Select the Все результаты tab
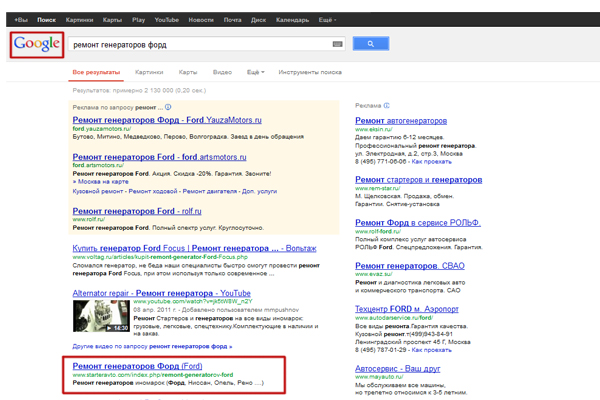This screenshot has height=400, width=600. coord(96,72)
